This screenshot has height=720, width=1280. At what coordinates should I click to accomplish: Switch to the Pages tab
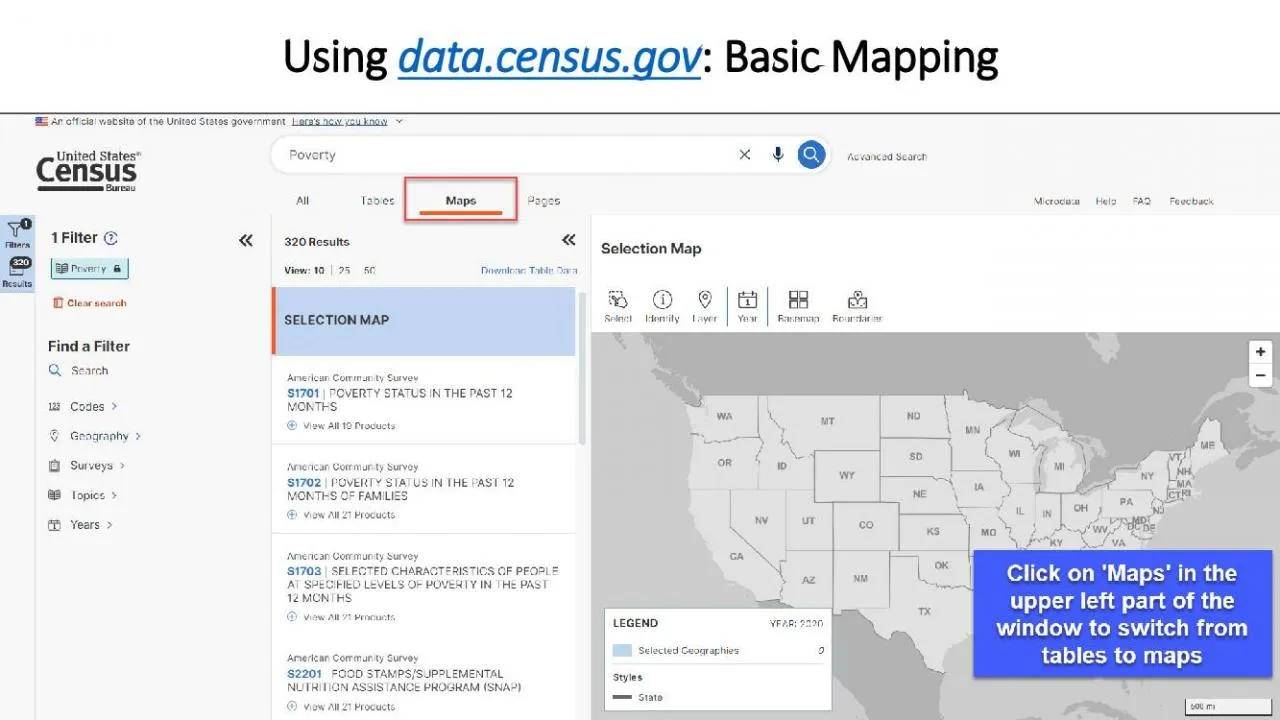tap(543, 201)
